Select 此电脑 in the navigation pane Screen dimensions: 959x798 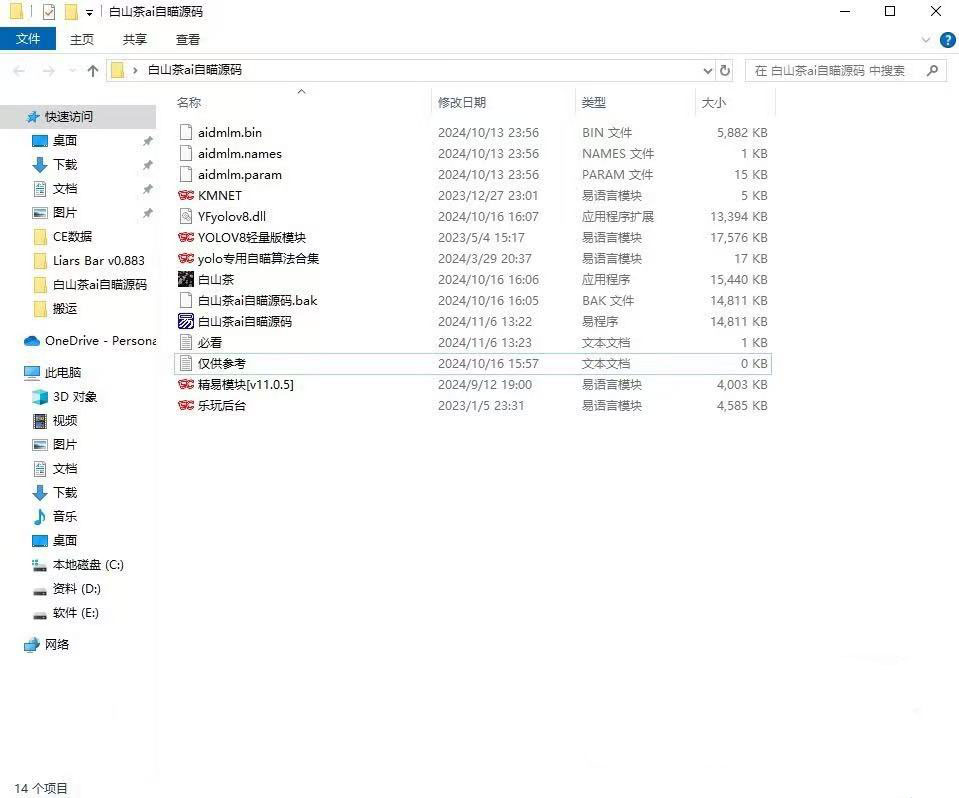point(62,373)
